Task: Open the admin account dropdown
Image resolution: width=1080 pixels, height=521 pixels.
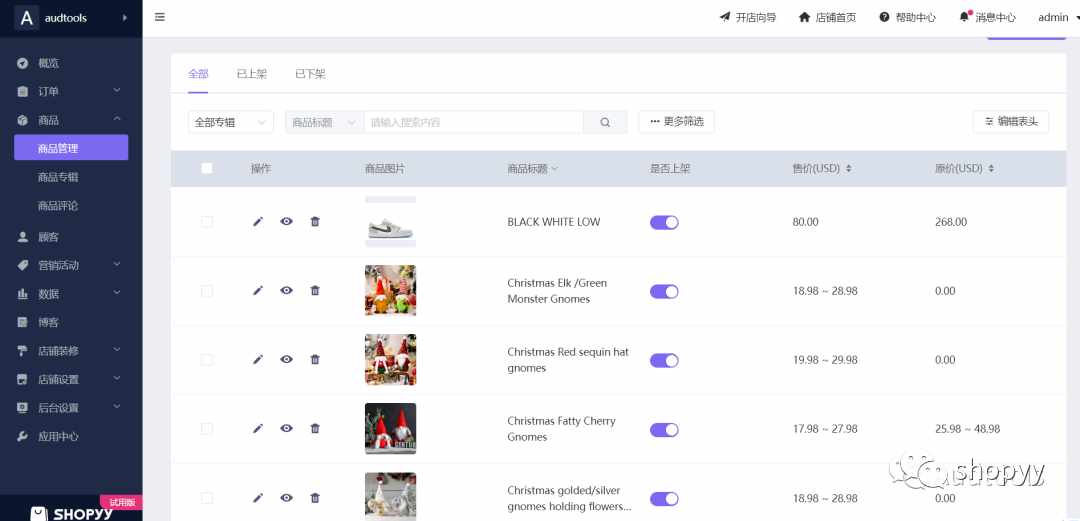Action: point(1059,17)
